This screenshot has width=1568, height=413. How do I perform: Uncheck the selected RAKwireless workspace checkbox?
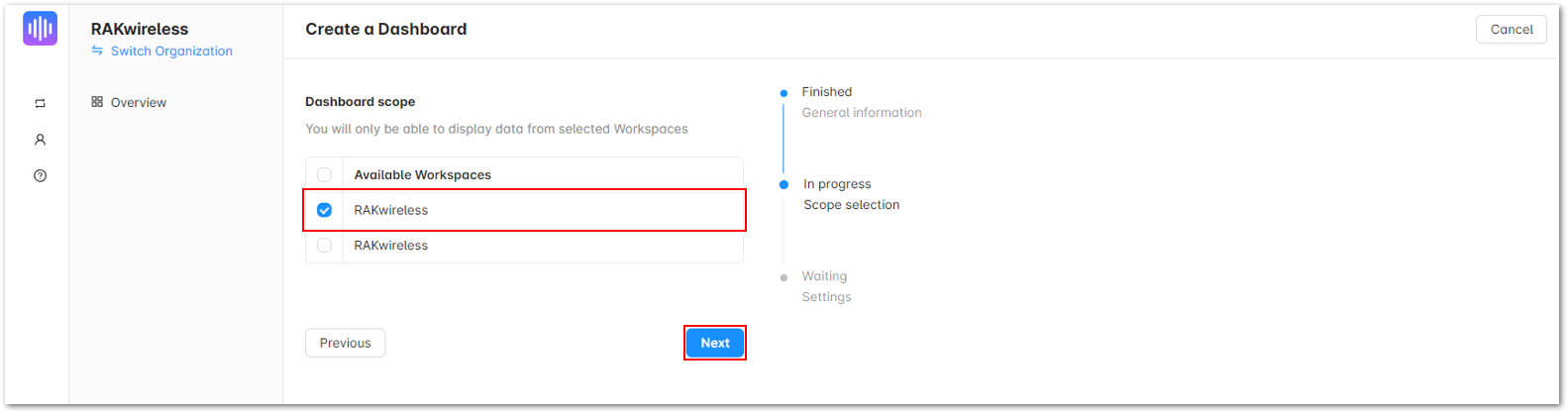[x=324, y=210]
